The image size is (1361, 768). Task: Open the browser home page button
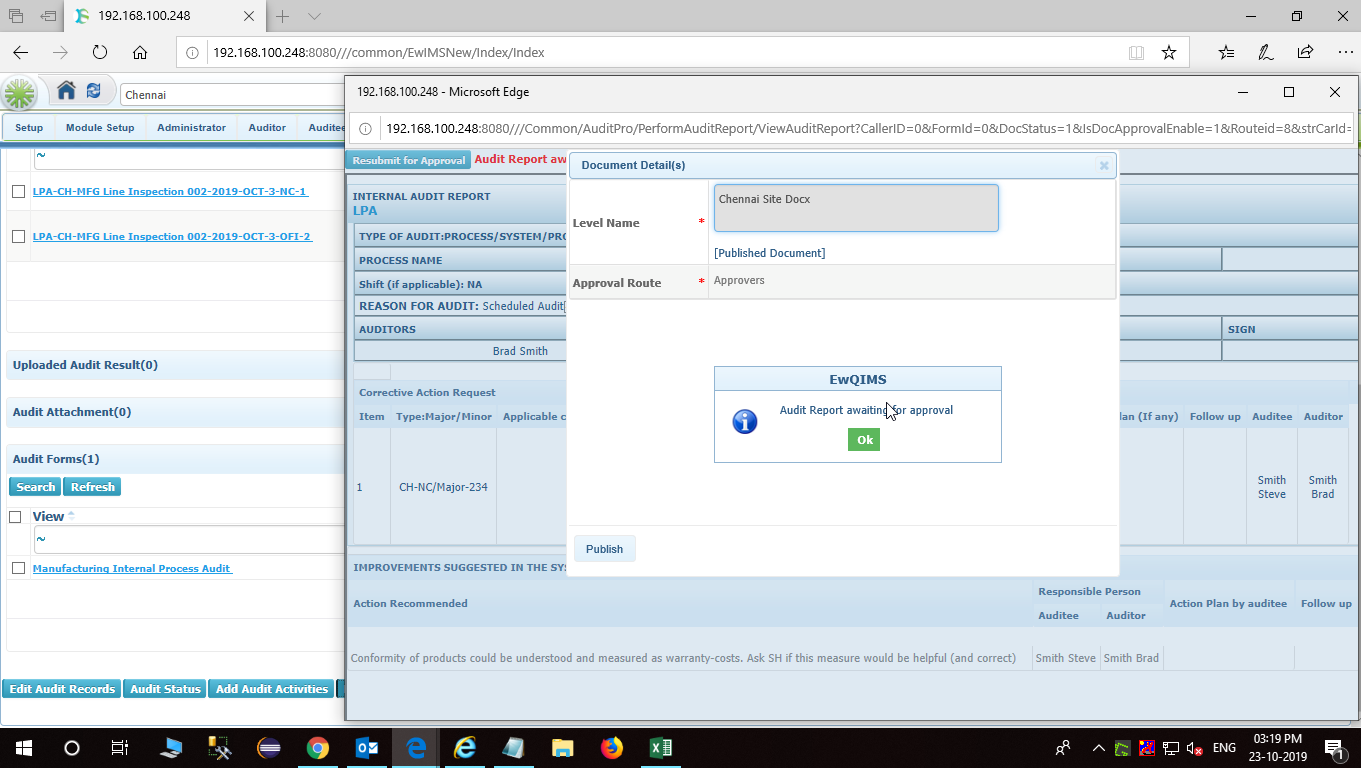pos(140,52)
